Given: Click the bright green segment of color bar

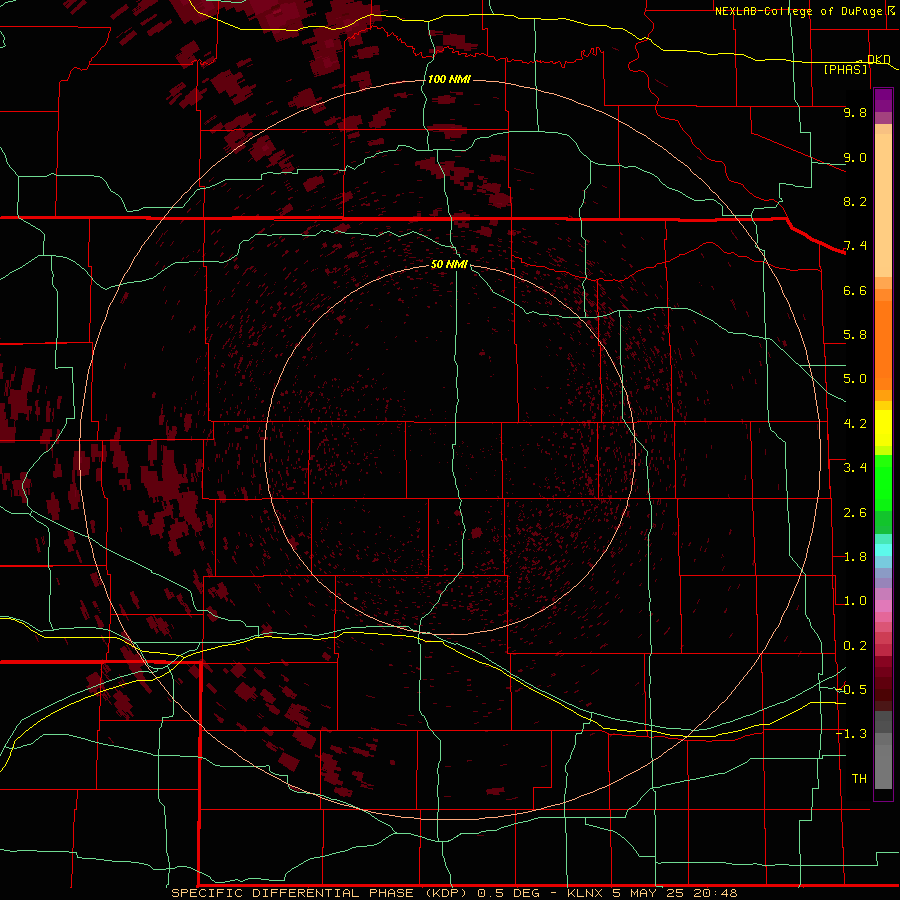Looking at the screenshot, I should pos(883,483).
